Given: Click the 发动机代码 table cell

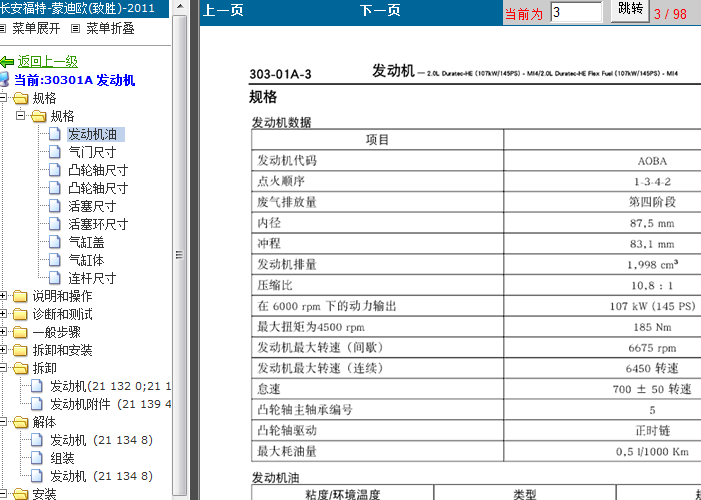Looking at the screenshot, I should coord(377,160).
